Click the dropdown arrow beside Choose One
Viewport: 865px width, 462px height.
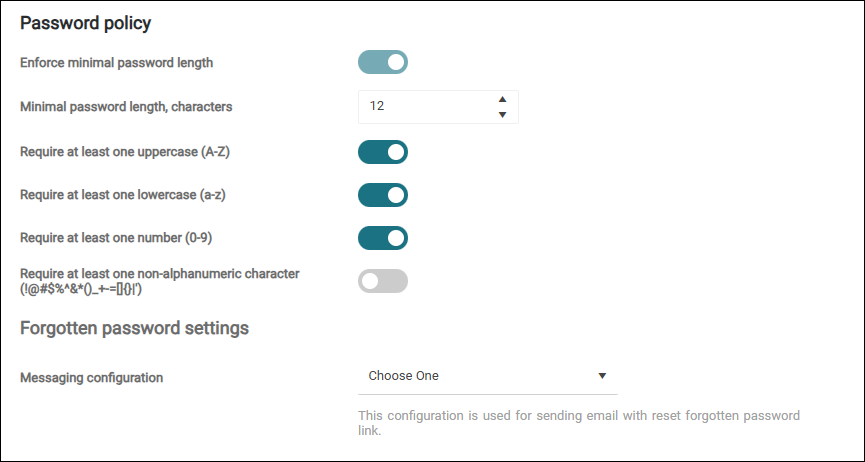[602, 376]
